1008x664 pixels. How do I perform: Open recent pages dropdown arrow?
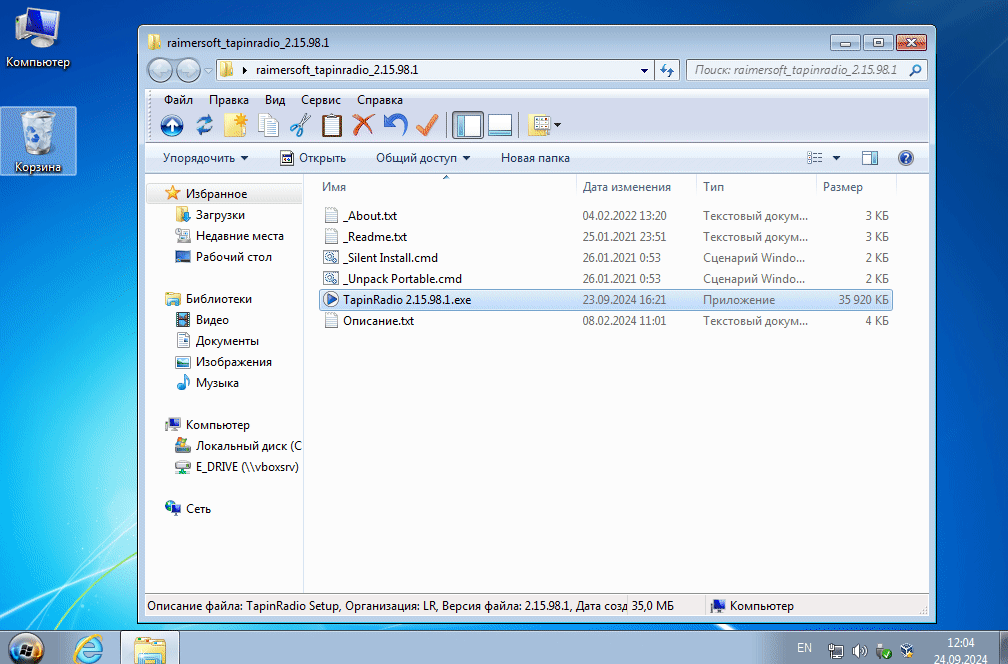208,71
